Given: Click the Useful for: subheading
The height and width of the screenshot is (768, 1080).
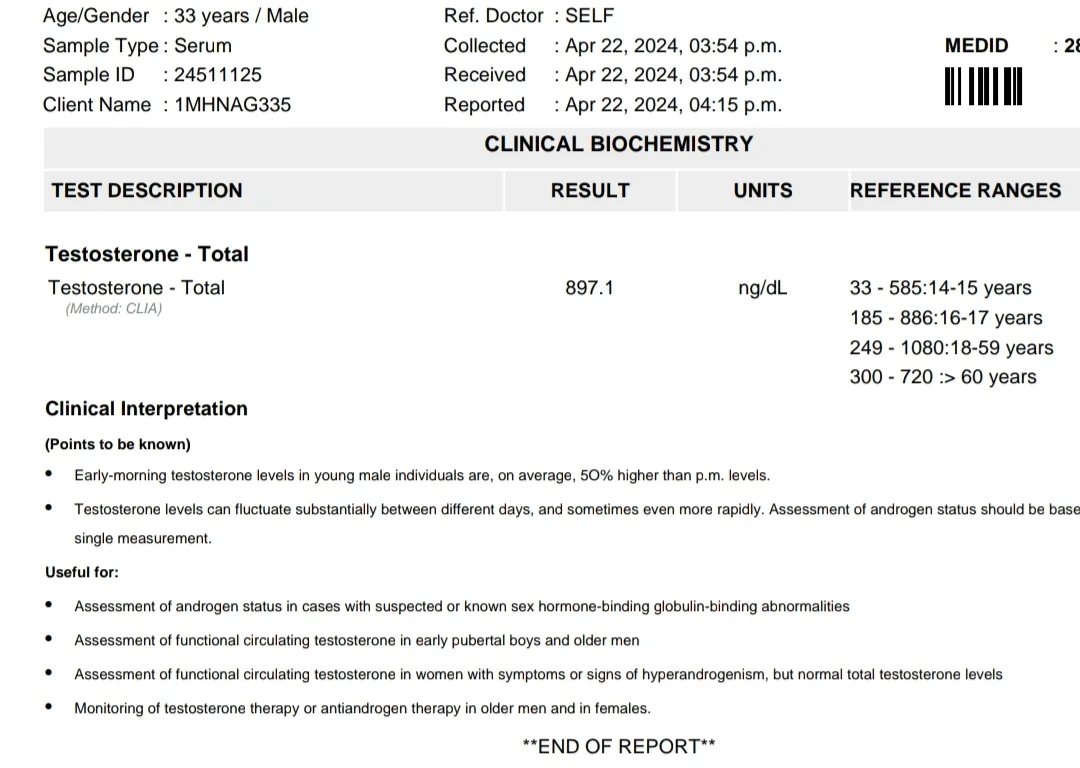Looking at the screenshot, I should click(x=82, y=572).
